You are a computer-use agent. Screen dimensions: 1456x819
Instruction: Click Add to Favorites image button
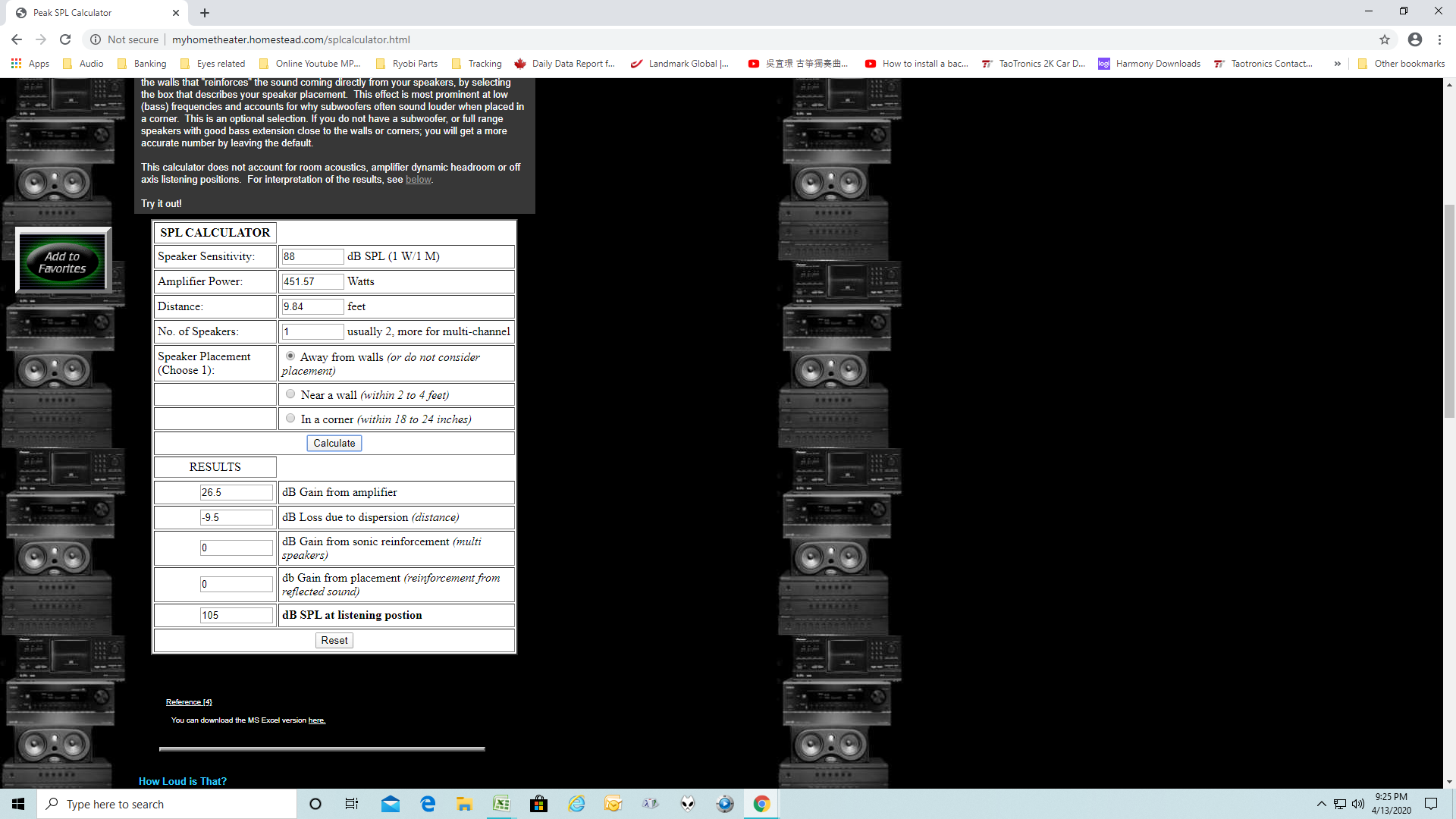63,262
